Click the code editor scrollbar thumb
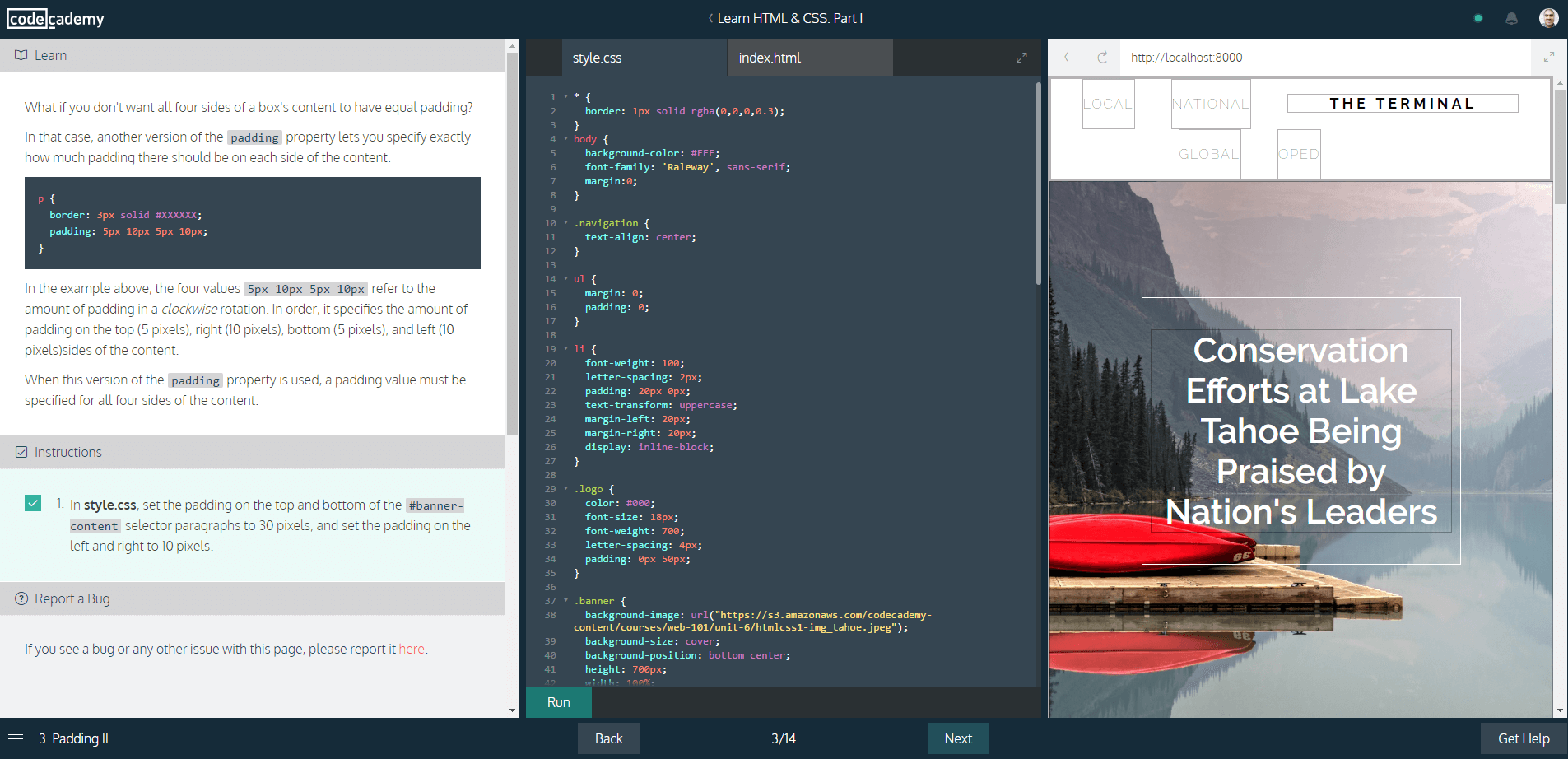This screenshot has width=1568, height=759. pos(1039,183)
